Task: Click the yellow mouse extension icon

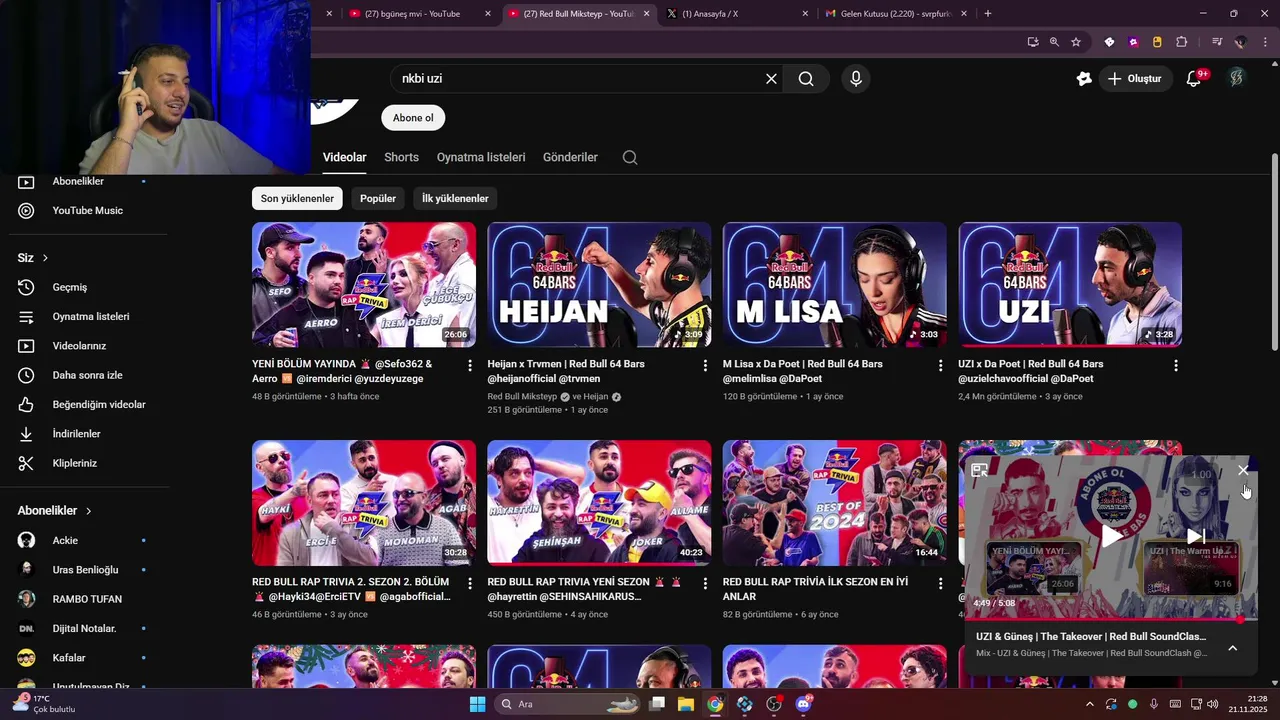Action: 1157,42
